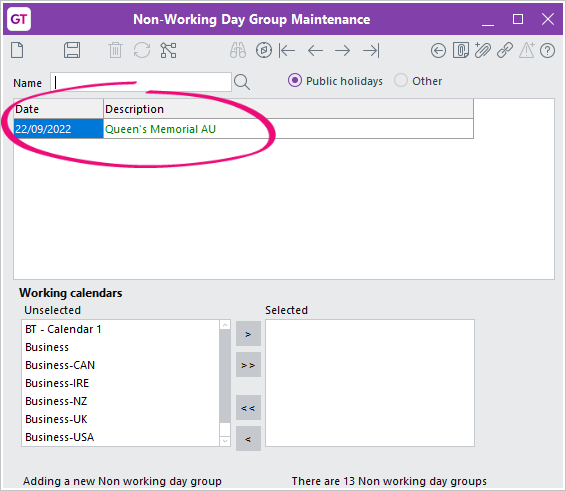This screenshot has width=566, height=491.
Task: Click the Delete trash icon
Action: (116, 50)
